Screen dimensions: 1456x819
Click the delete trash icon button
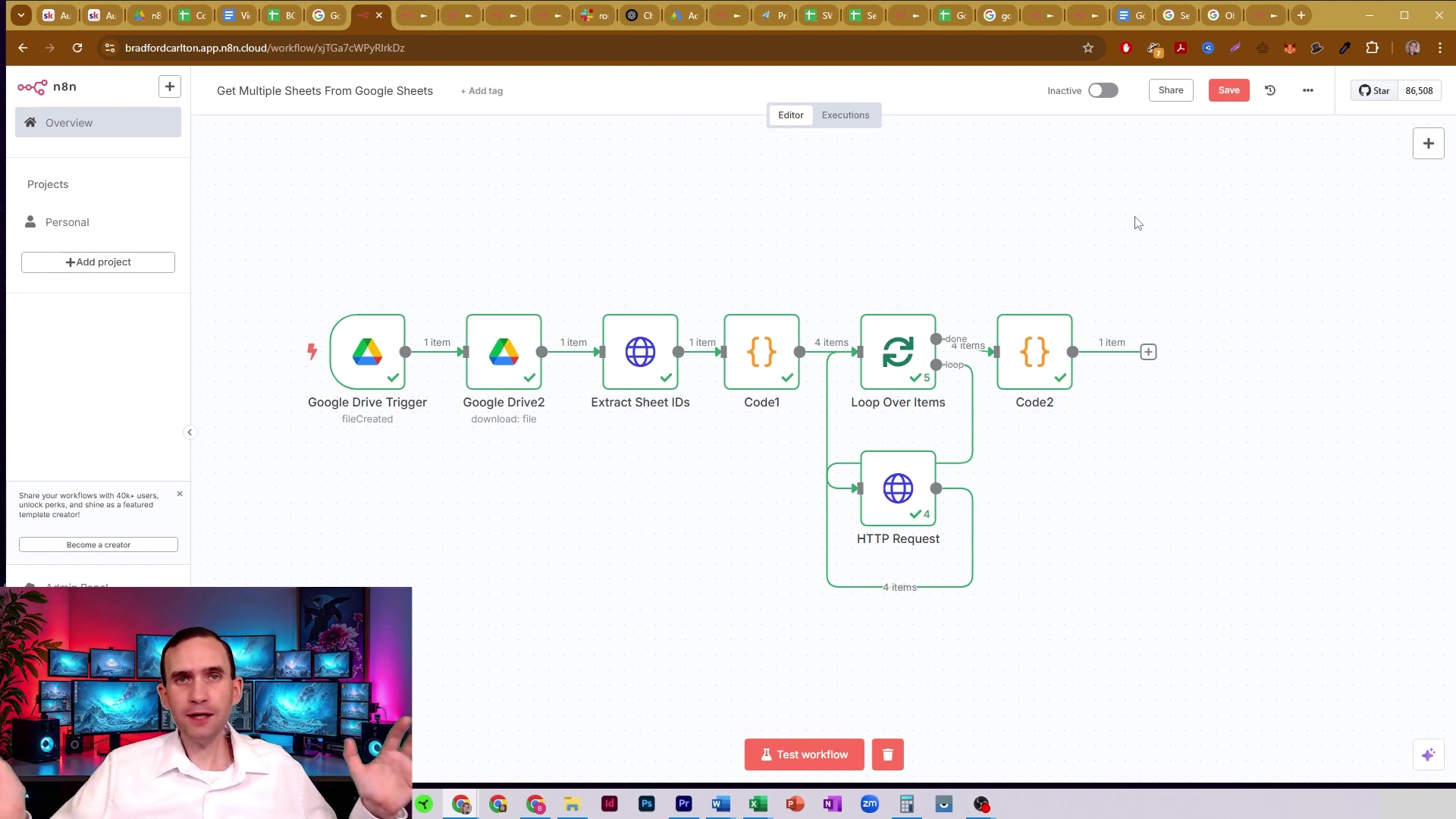[x=887, y=755]
